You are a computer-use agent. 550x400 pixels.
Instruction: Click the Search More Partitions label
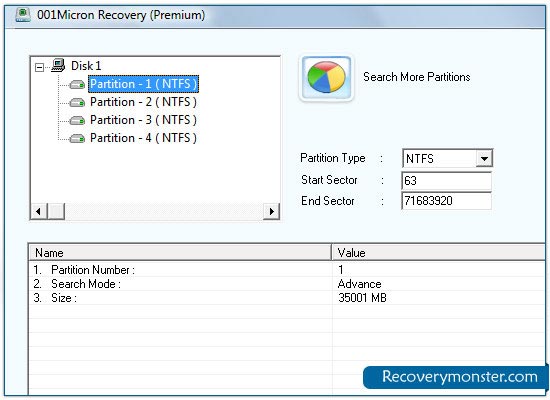click(417, 77)
